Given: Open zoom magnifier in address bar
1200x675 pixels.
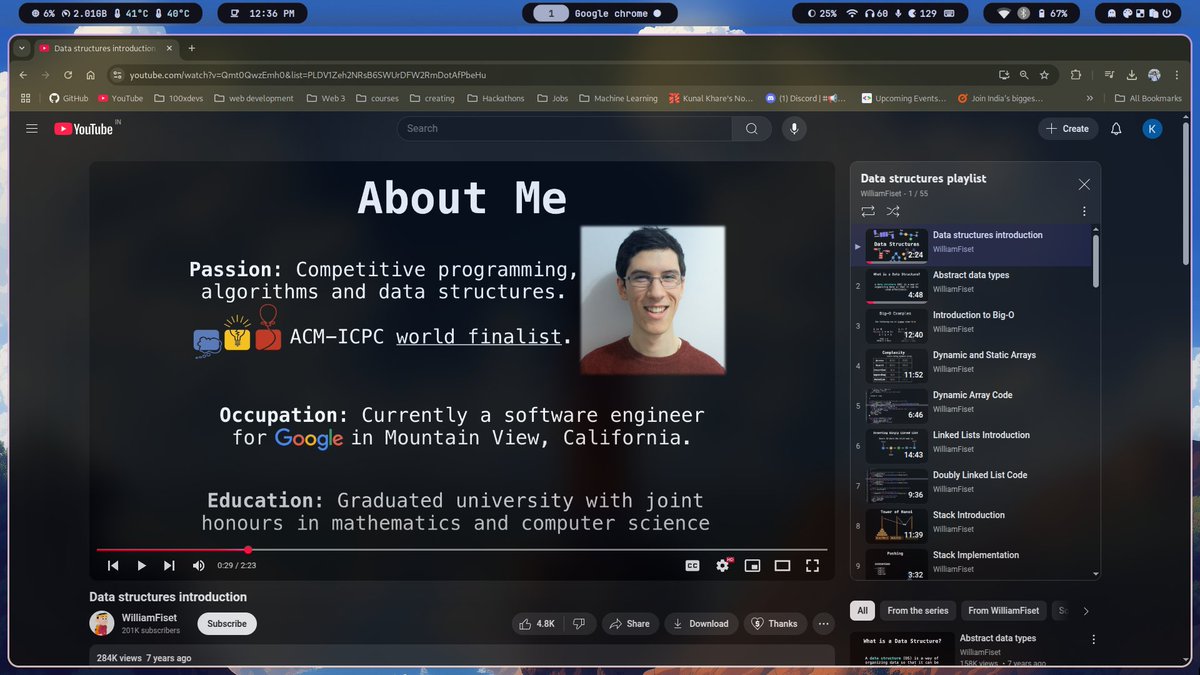Looking at the screenshot, I should pos(1024,75).
